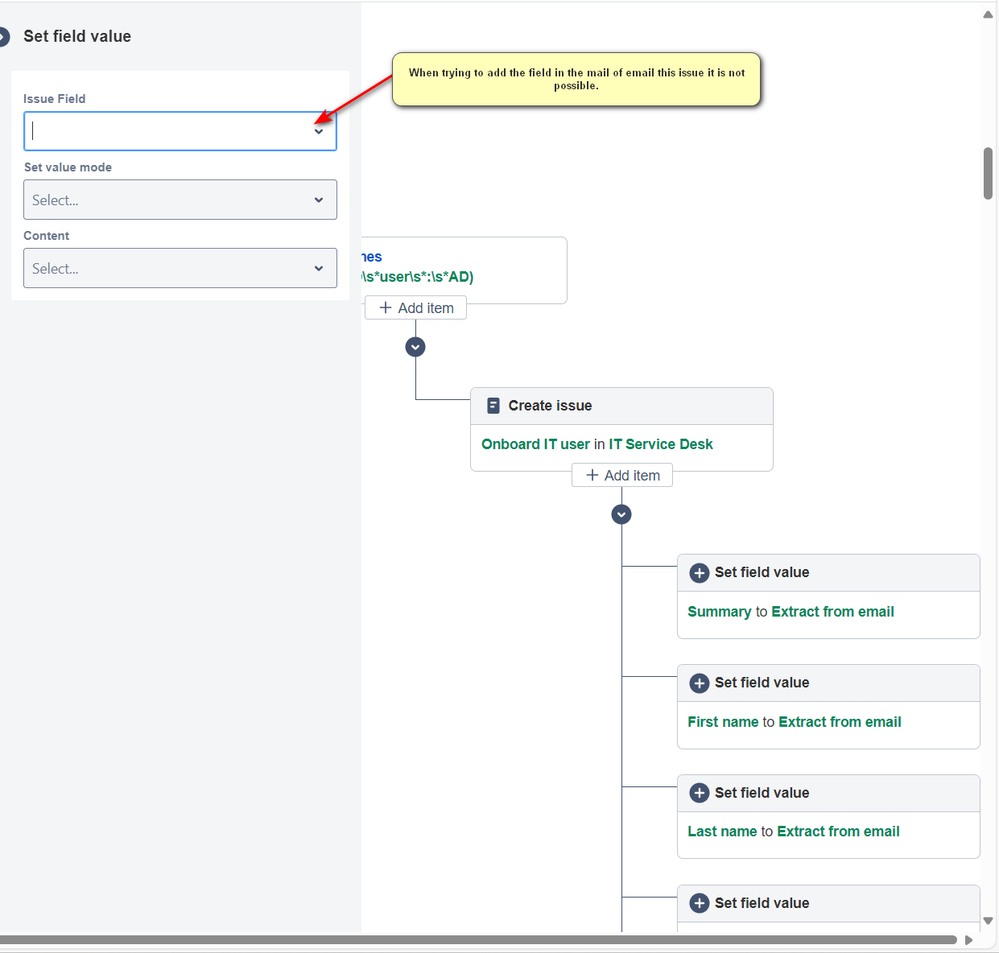Collapse chevron node under Create issue
Viewport: 999px width, 953px height.
621,514
